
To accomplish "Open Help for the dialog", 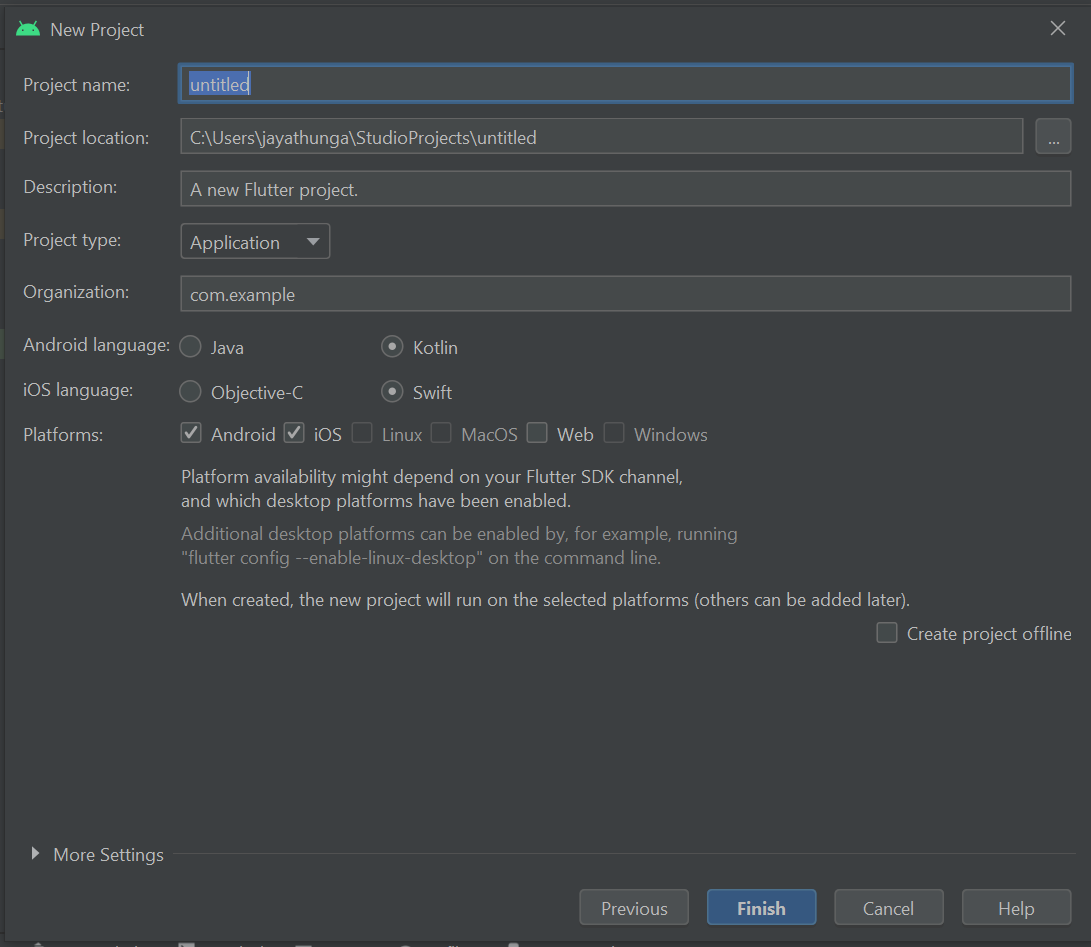I will pyautogui.click(x=1015, y=908).
